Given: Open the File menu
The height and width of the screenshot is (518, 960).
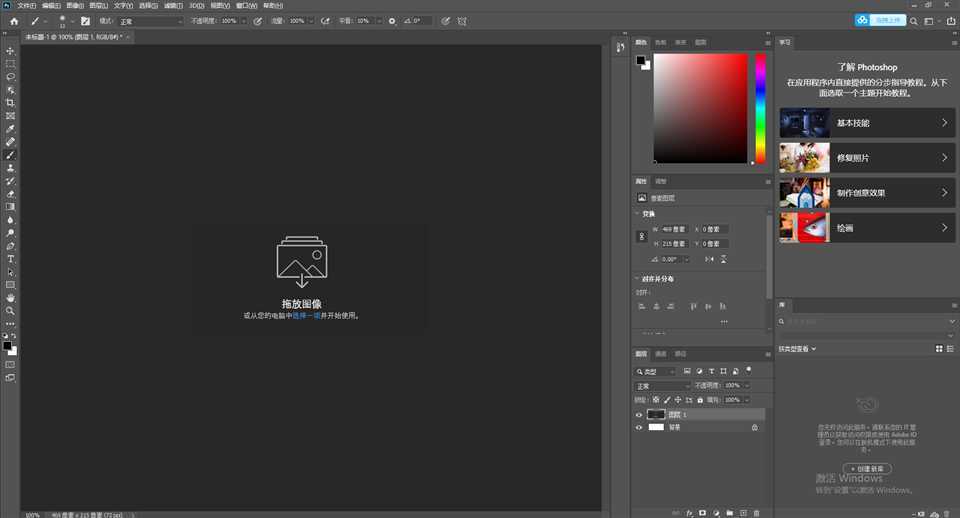Looking at the screenshot, I should (x=26, y=6).
